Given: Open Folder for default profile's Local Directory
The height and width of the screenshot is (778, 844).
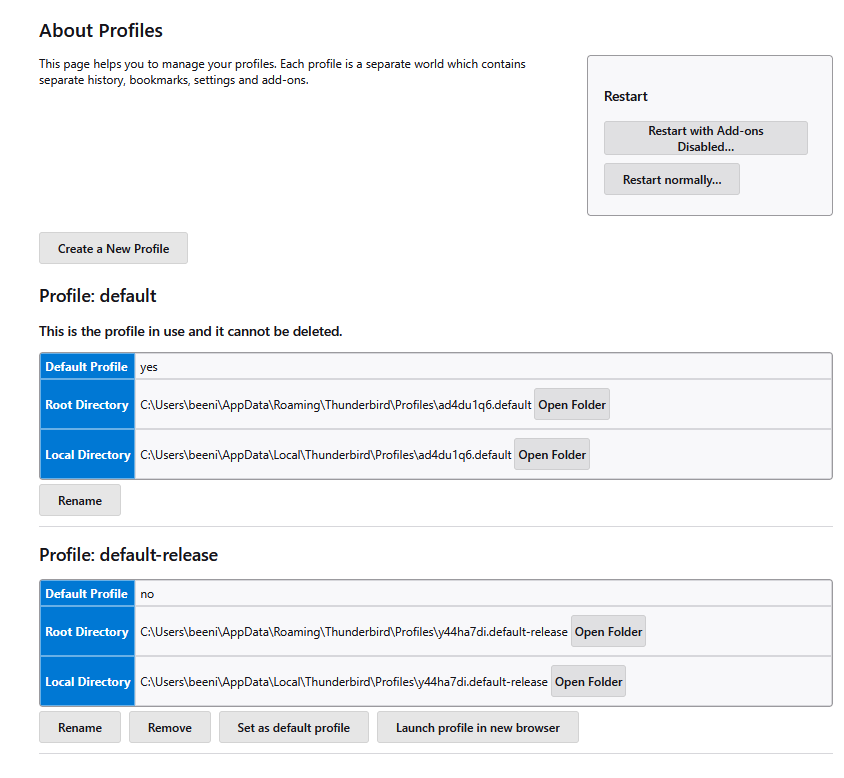Looking at the screenshot, I should tap(552, 455).
